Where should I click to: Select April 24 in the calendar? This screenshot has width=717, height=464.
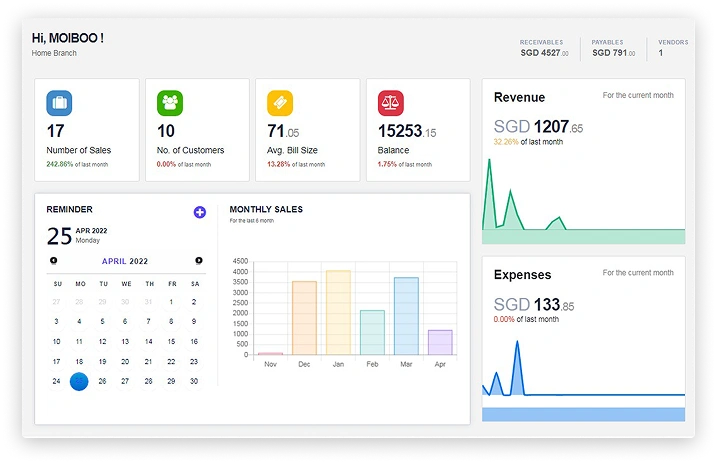(56, 381)
